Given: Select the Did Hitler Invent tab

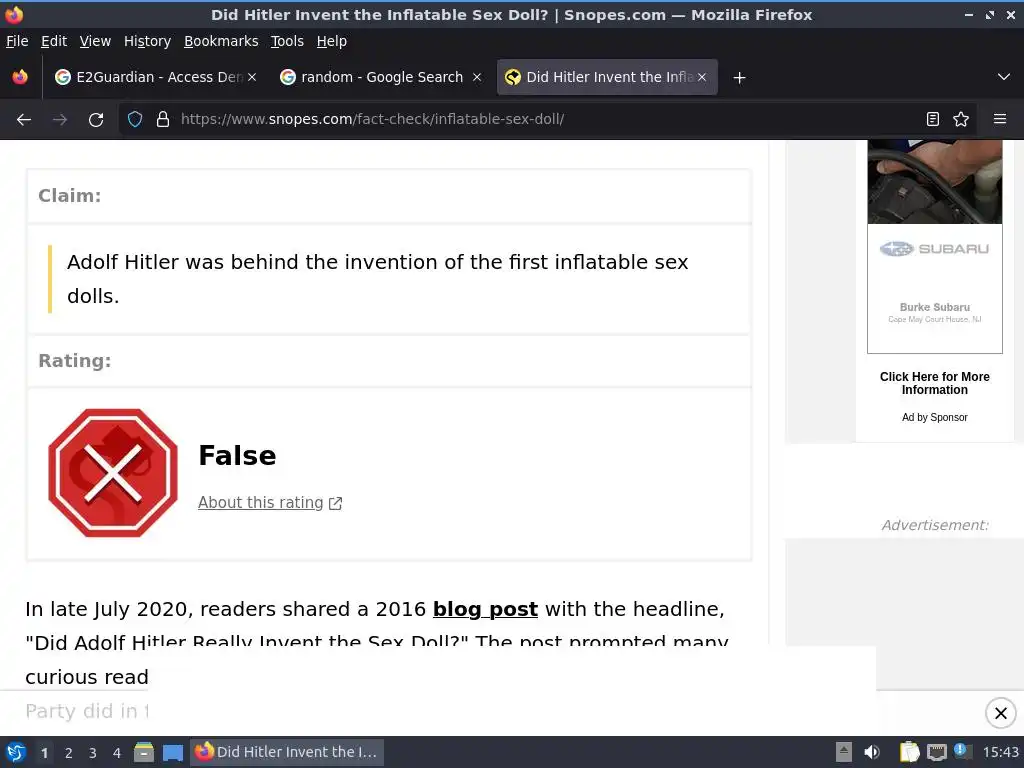Looking at the screenshot, I should tap(607, 77).
